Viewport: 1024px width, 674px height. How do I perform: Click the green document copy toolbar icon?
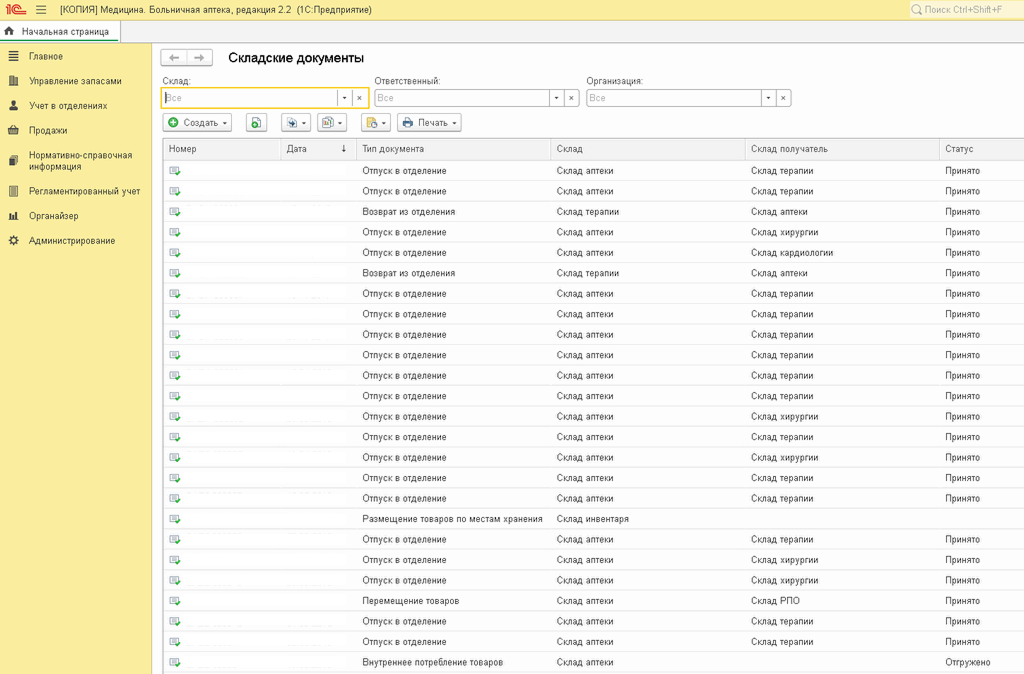click(256, 123)
